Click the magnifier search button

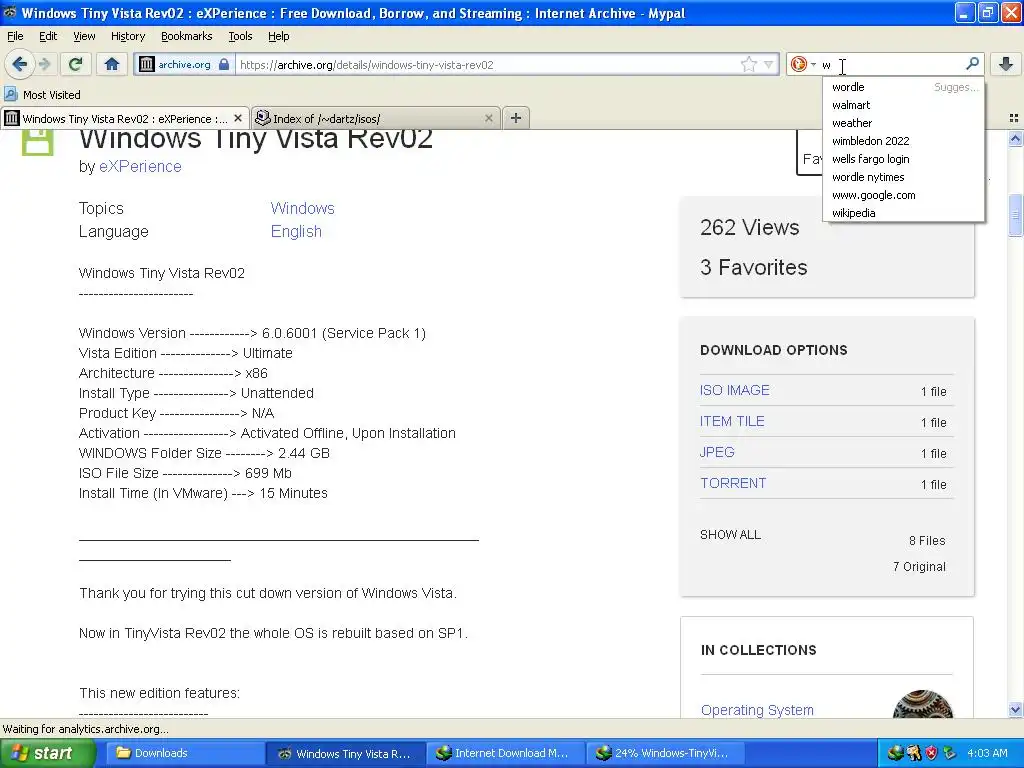coord(972,63)
